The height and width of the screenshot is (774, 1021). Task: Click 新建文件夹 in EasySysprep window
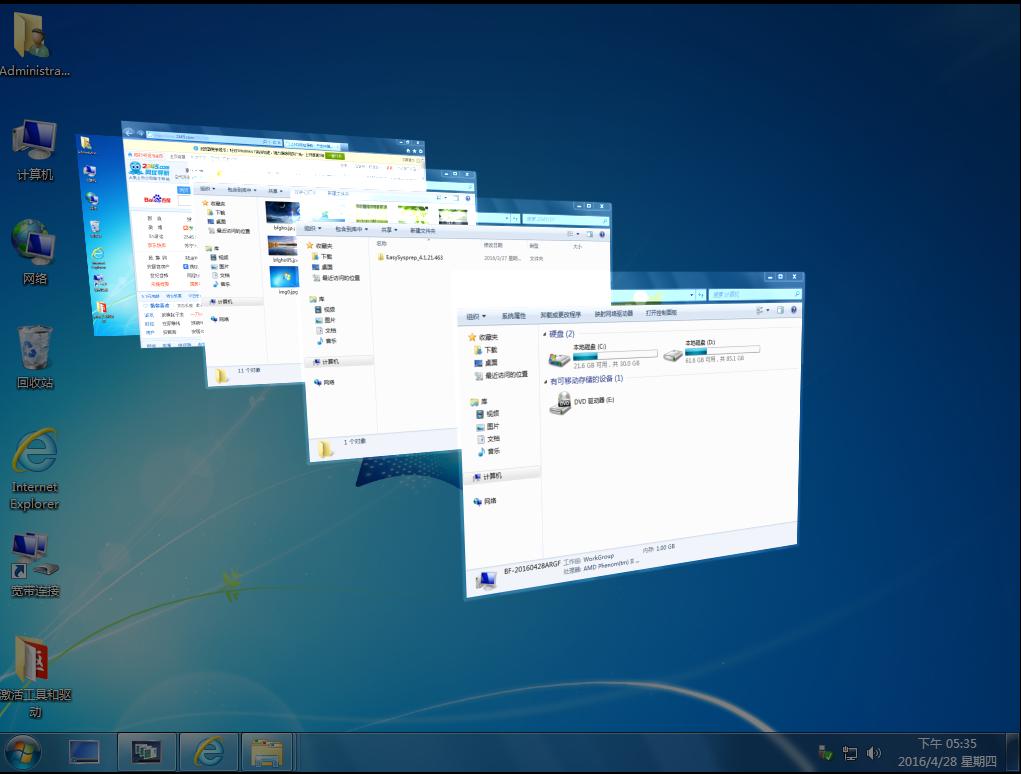click(x=422, y=230)
